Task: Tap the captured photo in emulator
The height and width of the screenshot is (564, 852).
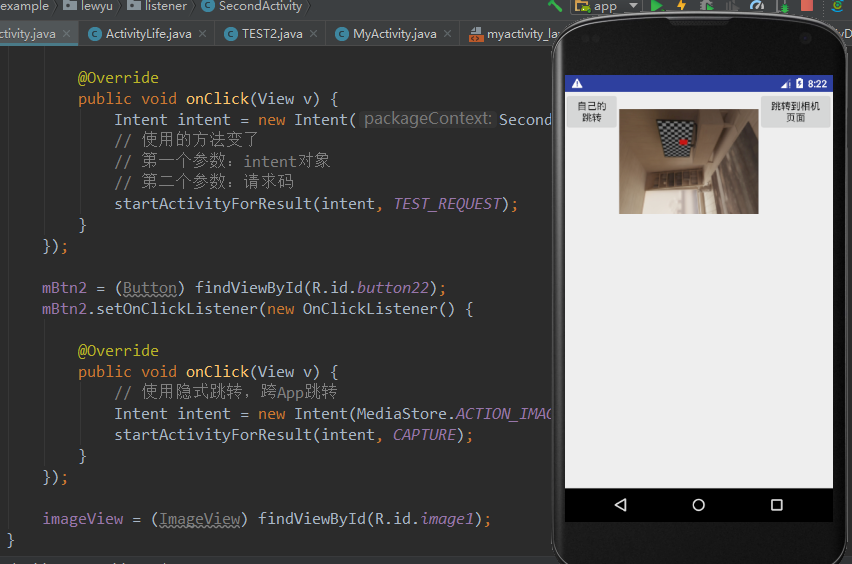Action: point(688,161)
